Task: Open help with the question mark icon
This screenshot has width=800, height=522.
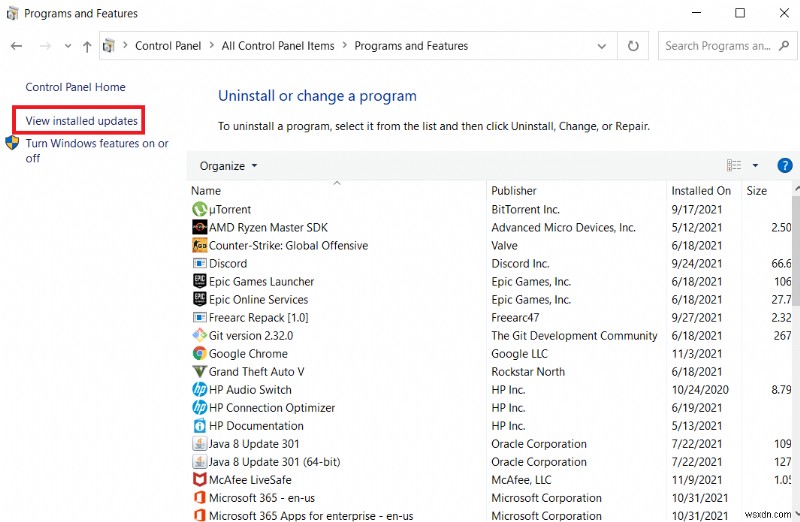Action: [x=784, y=165]
